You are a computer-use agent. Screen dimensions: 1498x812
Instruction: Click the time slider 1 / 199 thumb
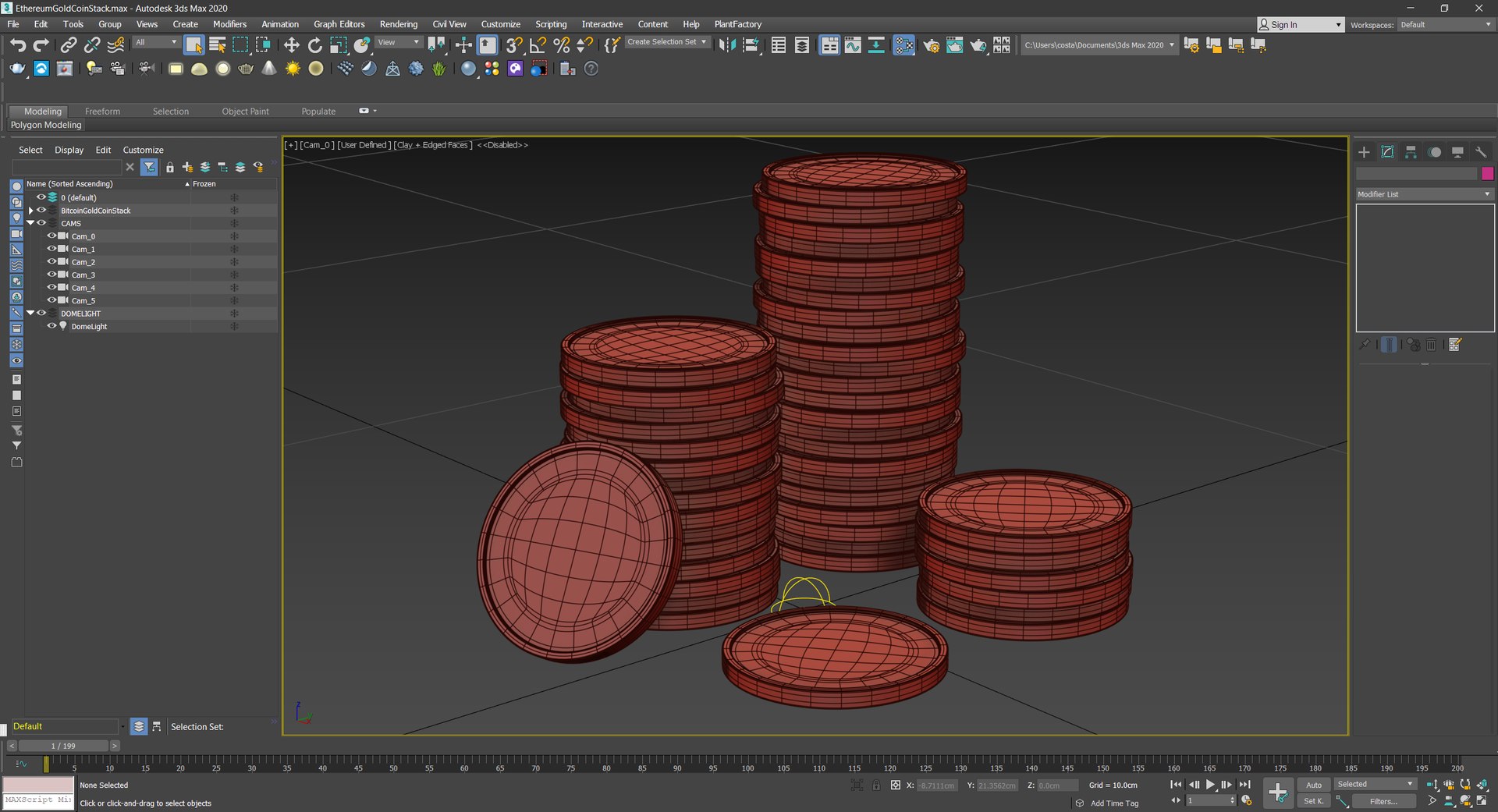pyautogui.click(x=63, y=746)
